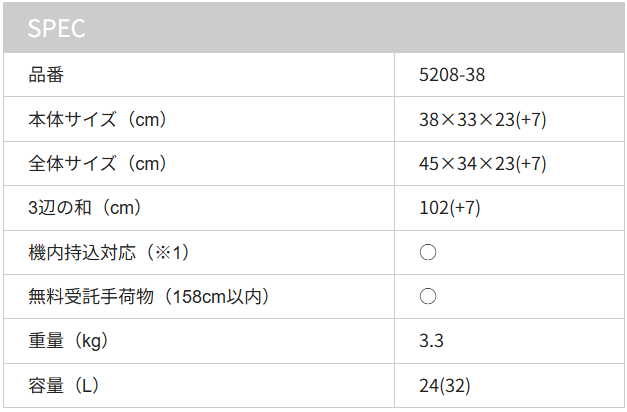
Task: Click the SPEC header title
Action: [56, 28]
